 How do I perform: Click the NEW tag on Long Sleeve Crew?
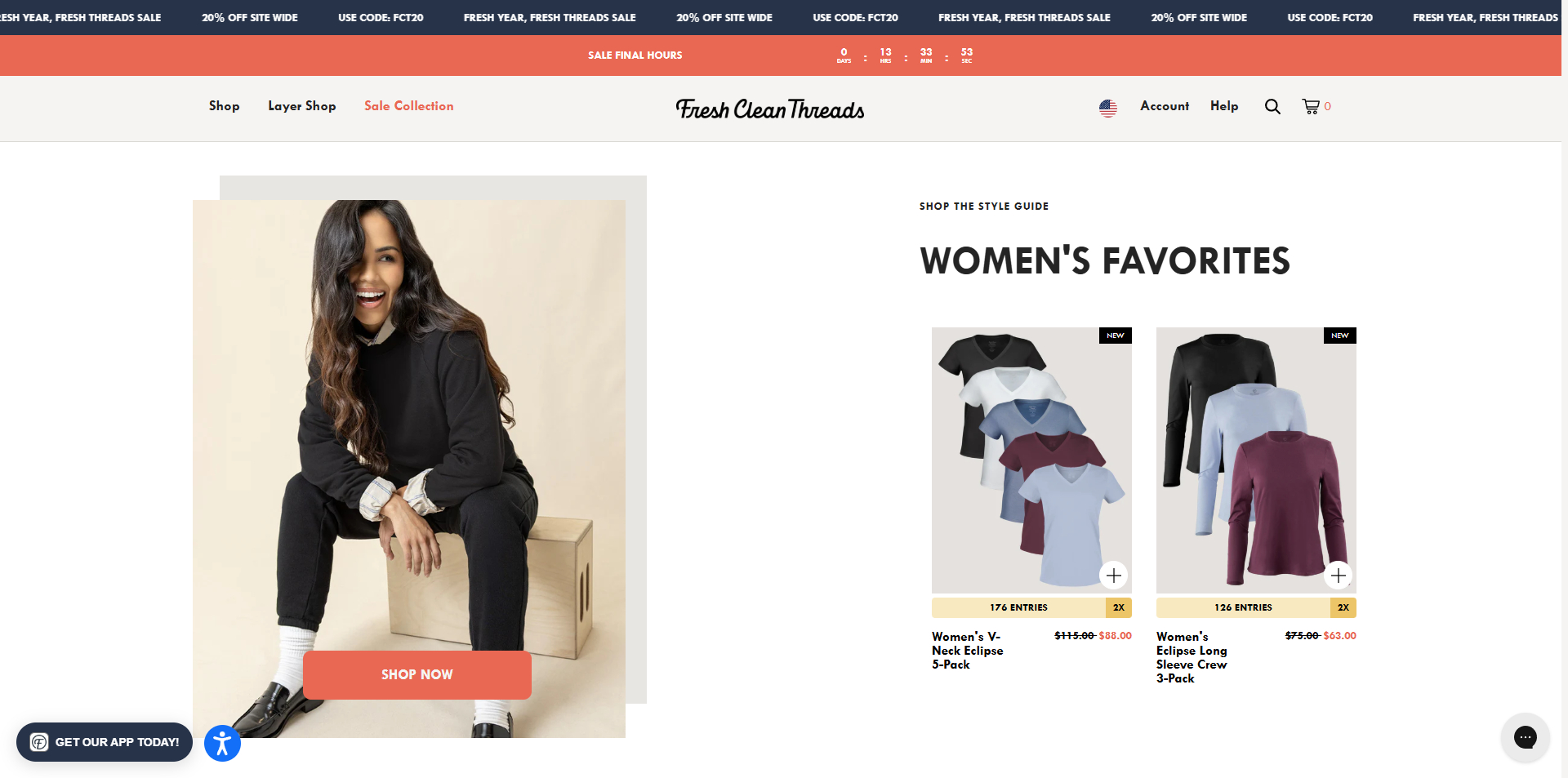point(1340,336)
